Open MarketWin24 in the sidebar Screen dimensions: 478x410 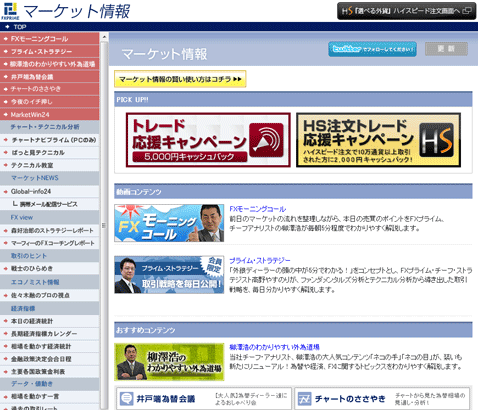(49, 114)
